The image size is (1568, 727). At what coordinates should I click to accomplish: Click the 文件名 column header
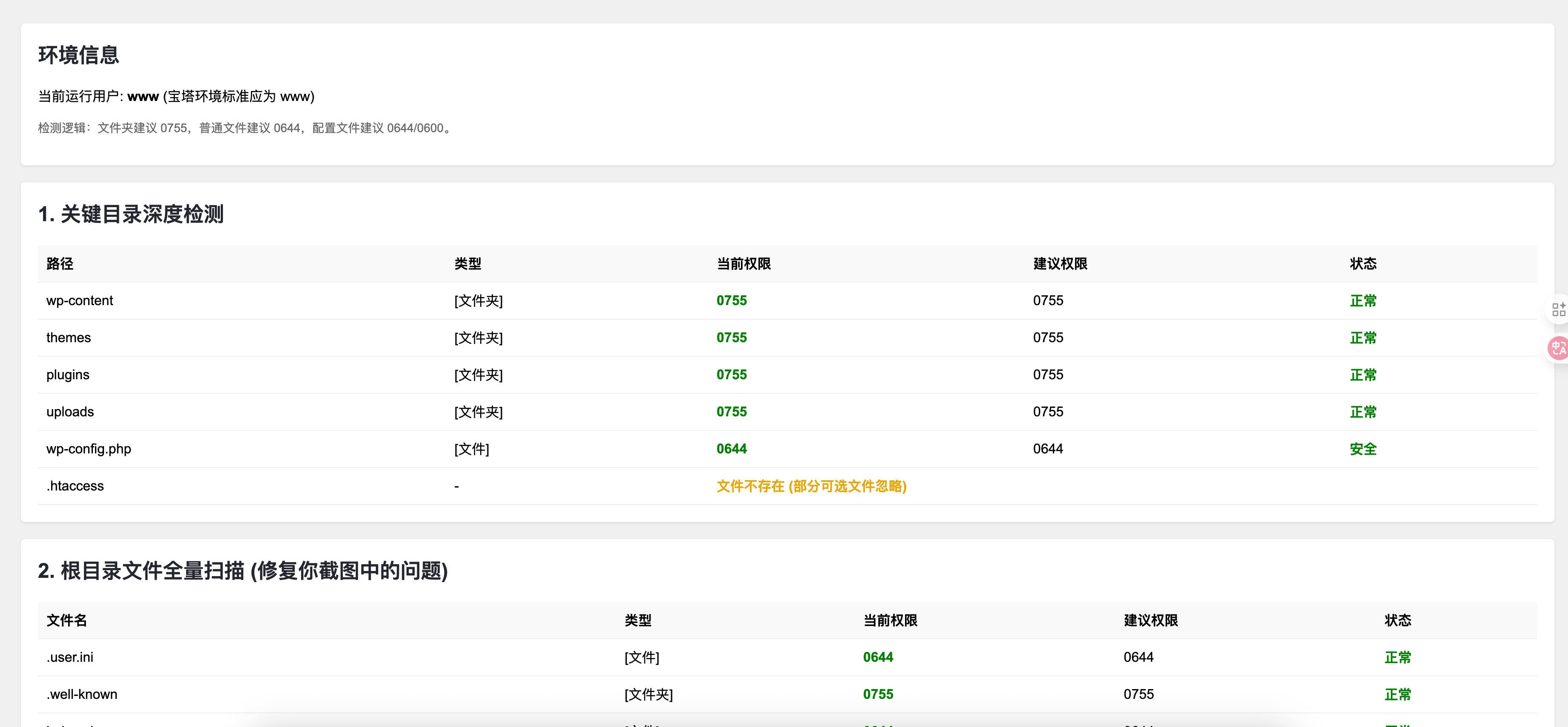coord(66,620)
